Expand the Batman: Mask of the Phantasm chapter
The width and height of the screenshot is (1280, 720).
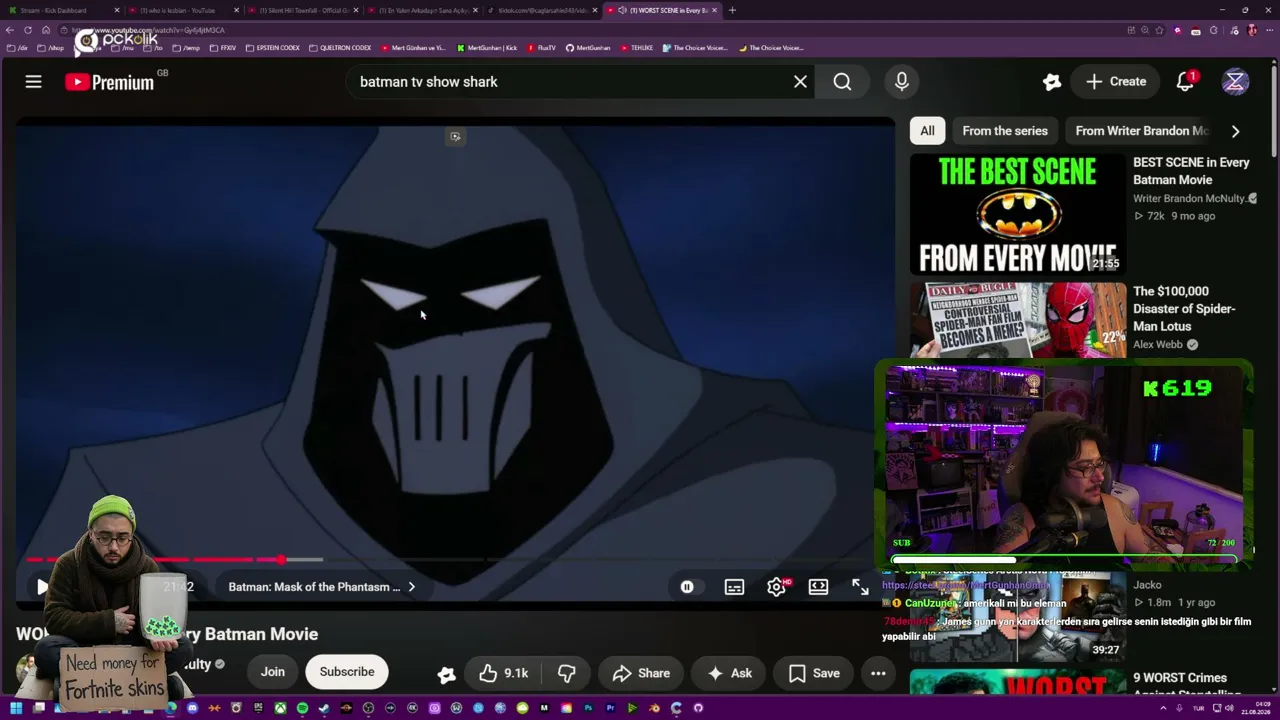[322, 587]
